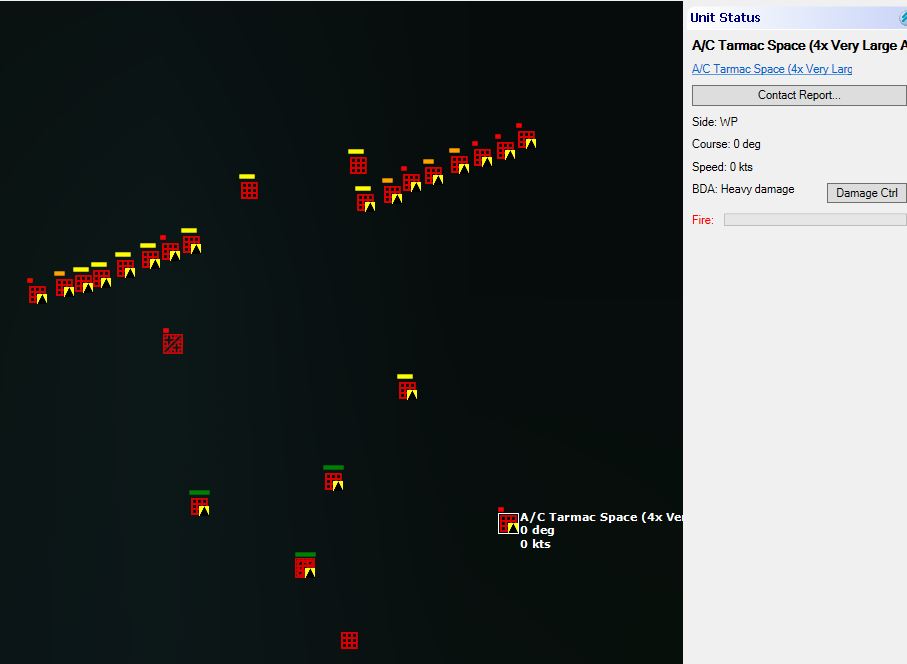
Task: Select the rightmost red-dot icon of the upper-right row
Action: [x=527, y=139]
